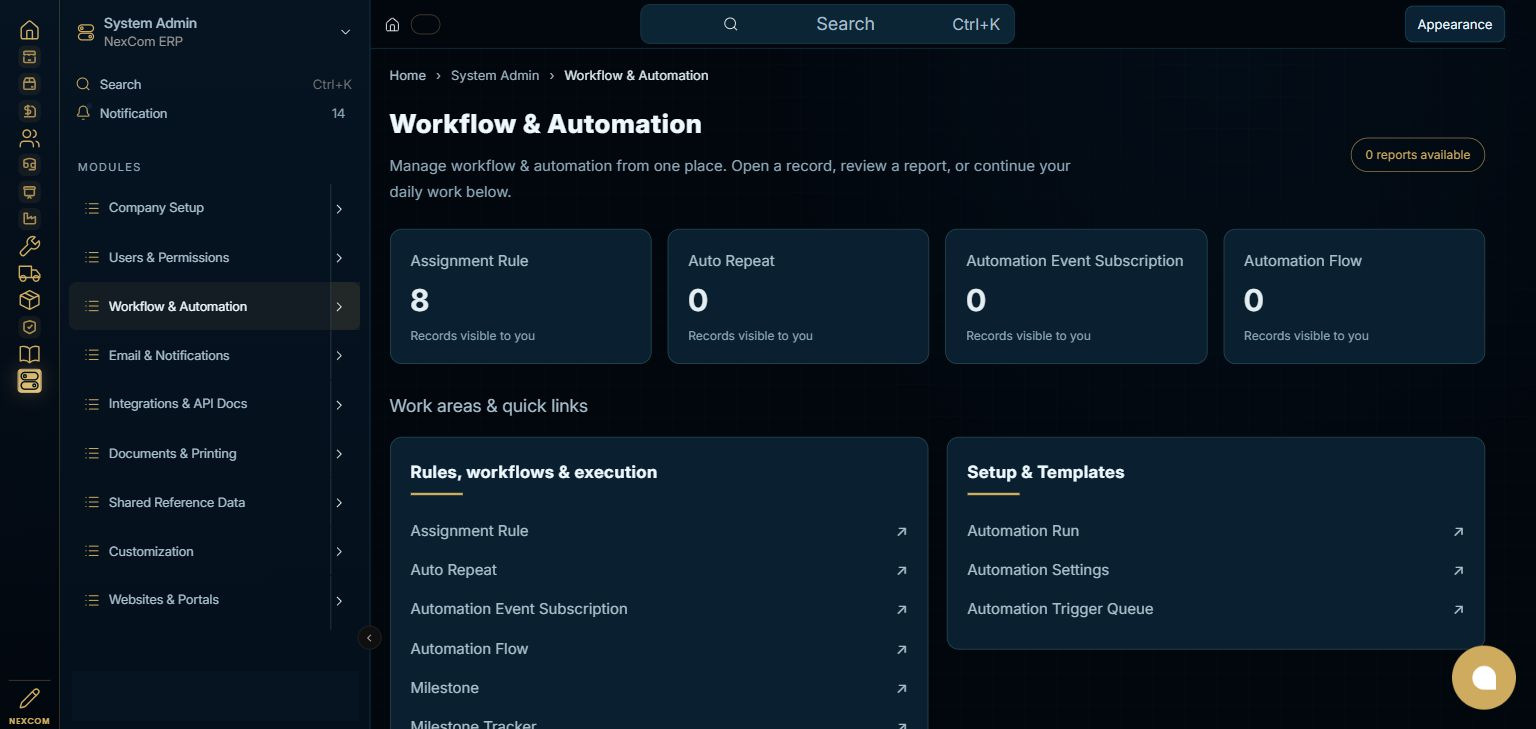Open the chat bubble widget

[x=1484, y=677]
